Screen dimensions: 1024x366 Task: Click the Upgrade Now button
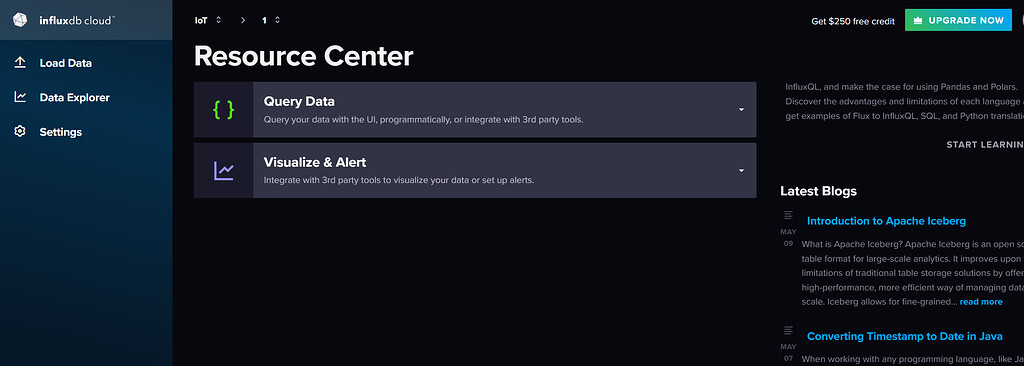pos(958,20)
